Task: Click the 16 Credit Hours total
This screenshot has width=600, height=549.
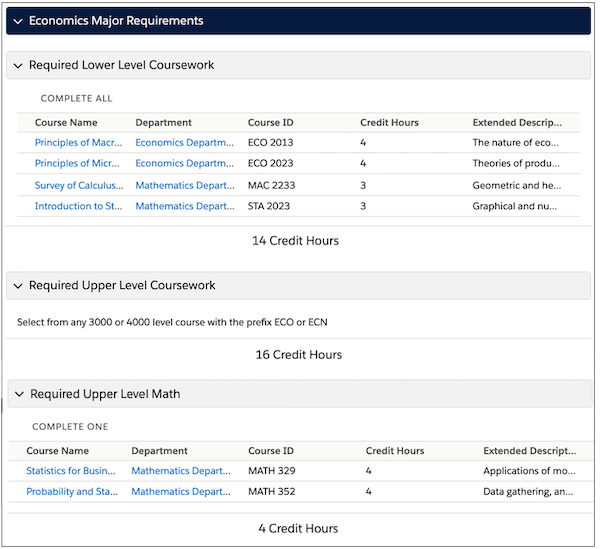Action: coord(298,355)
